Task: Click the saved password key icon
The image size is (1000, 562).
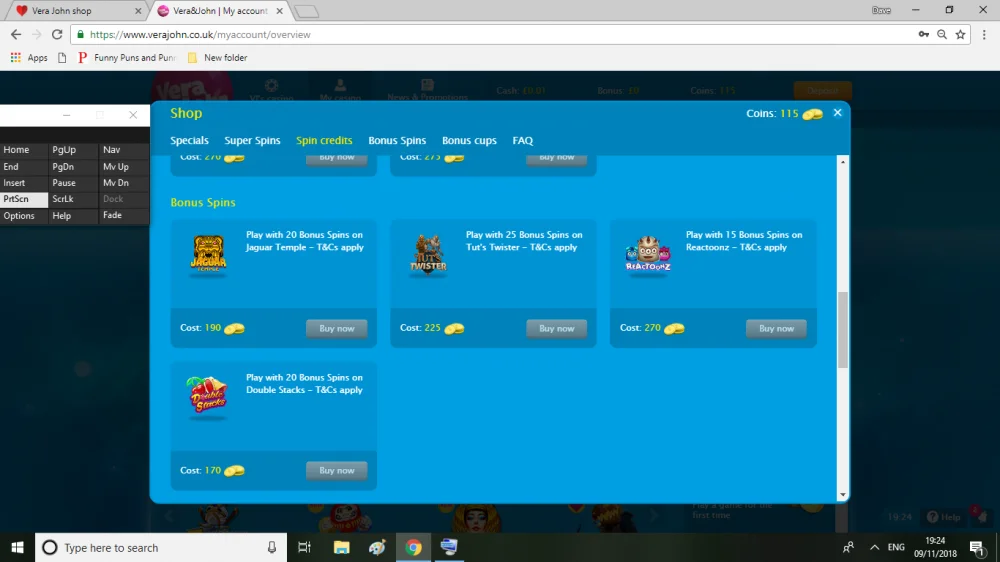Action: (923, 34)
